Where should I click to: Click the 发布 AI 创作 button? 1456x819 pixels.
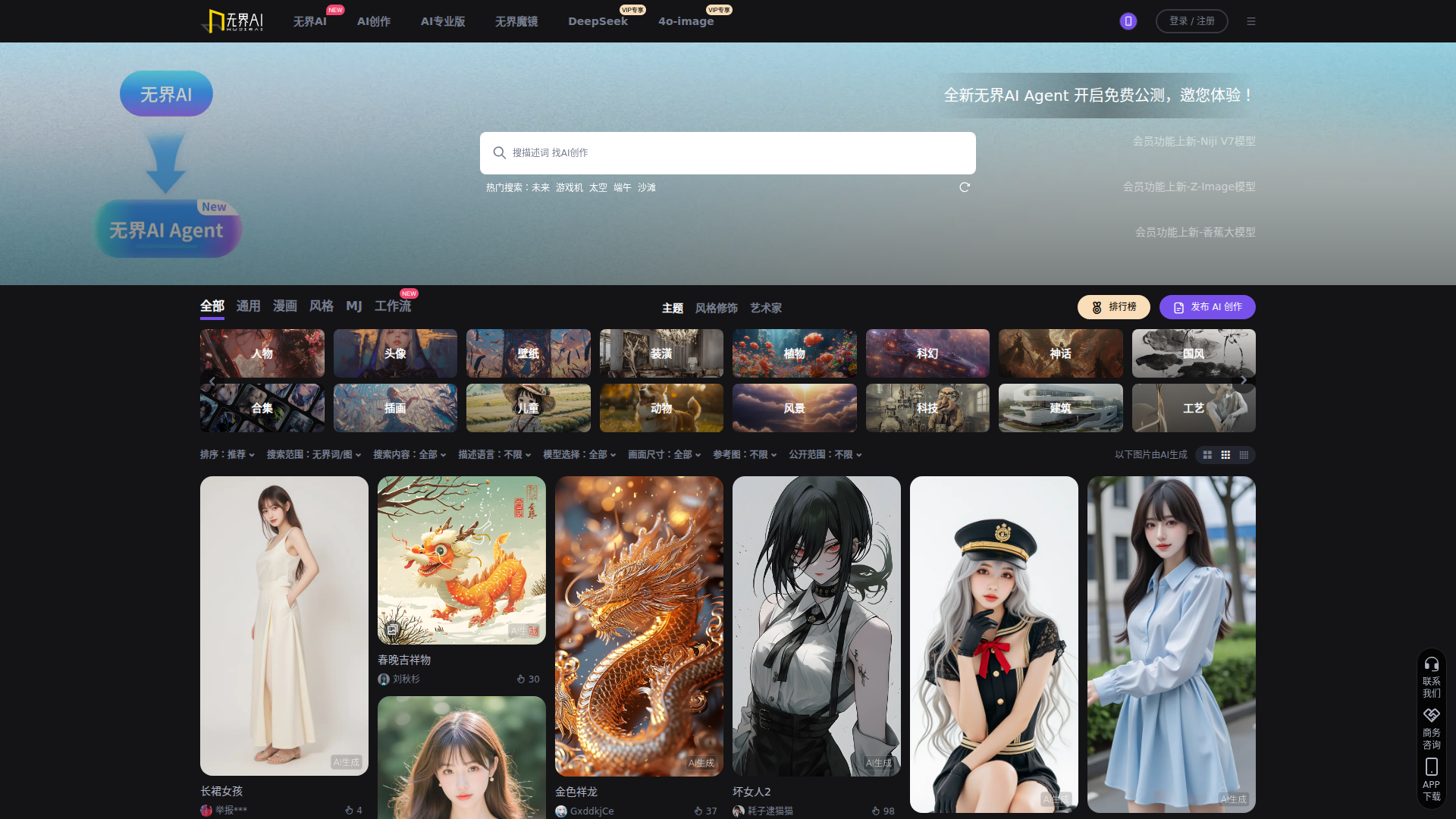(x=1207, y=307)
